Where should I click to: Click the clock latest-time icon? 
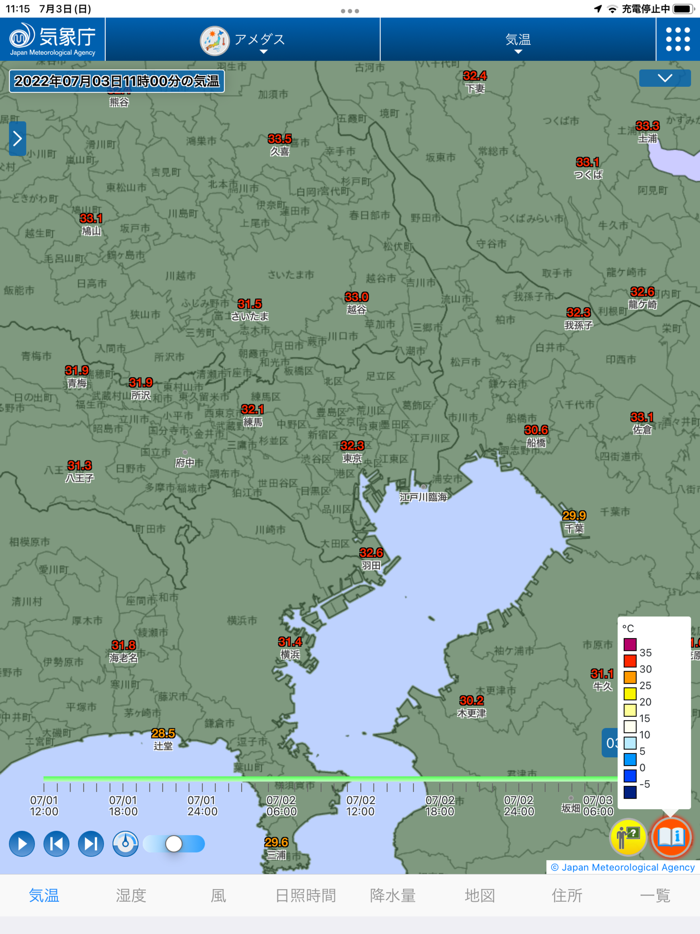(125, 843)
